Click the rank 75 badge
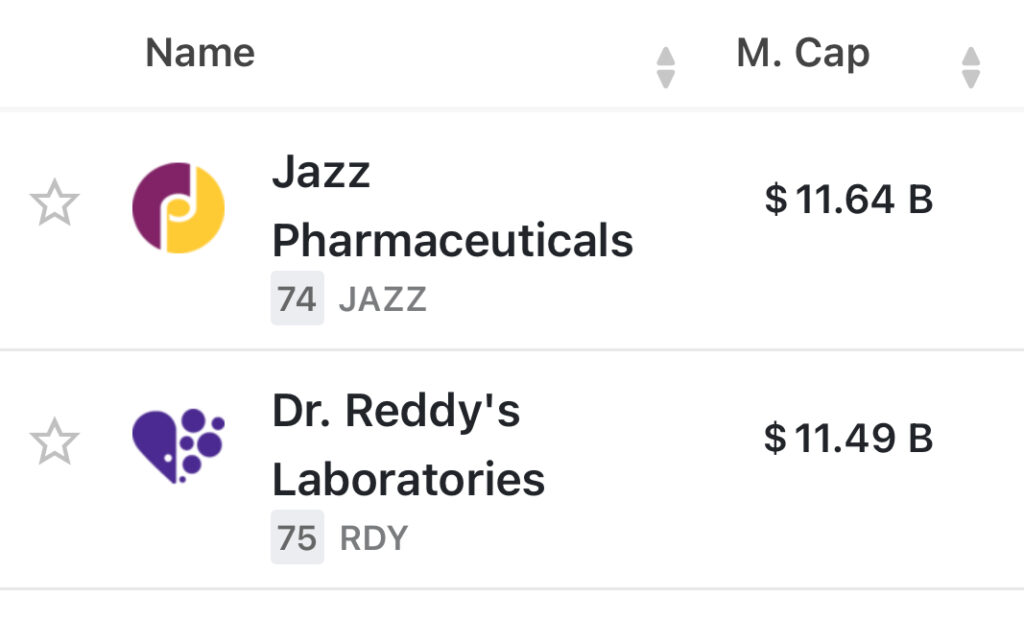This screenshot has width=1024, height=620. [x=297, y=539]
